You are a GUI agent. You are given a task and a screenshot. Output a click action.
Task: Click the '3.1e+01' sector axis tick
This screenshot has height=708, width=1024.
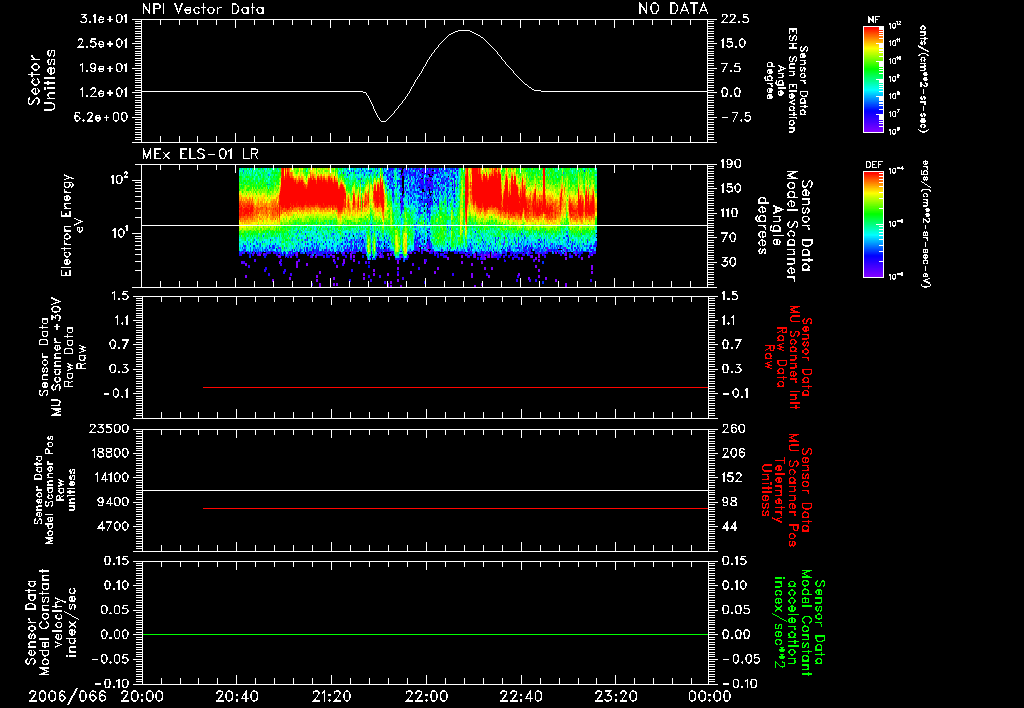(104, 18)
